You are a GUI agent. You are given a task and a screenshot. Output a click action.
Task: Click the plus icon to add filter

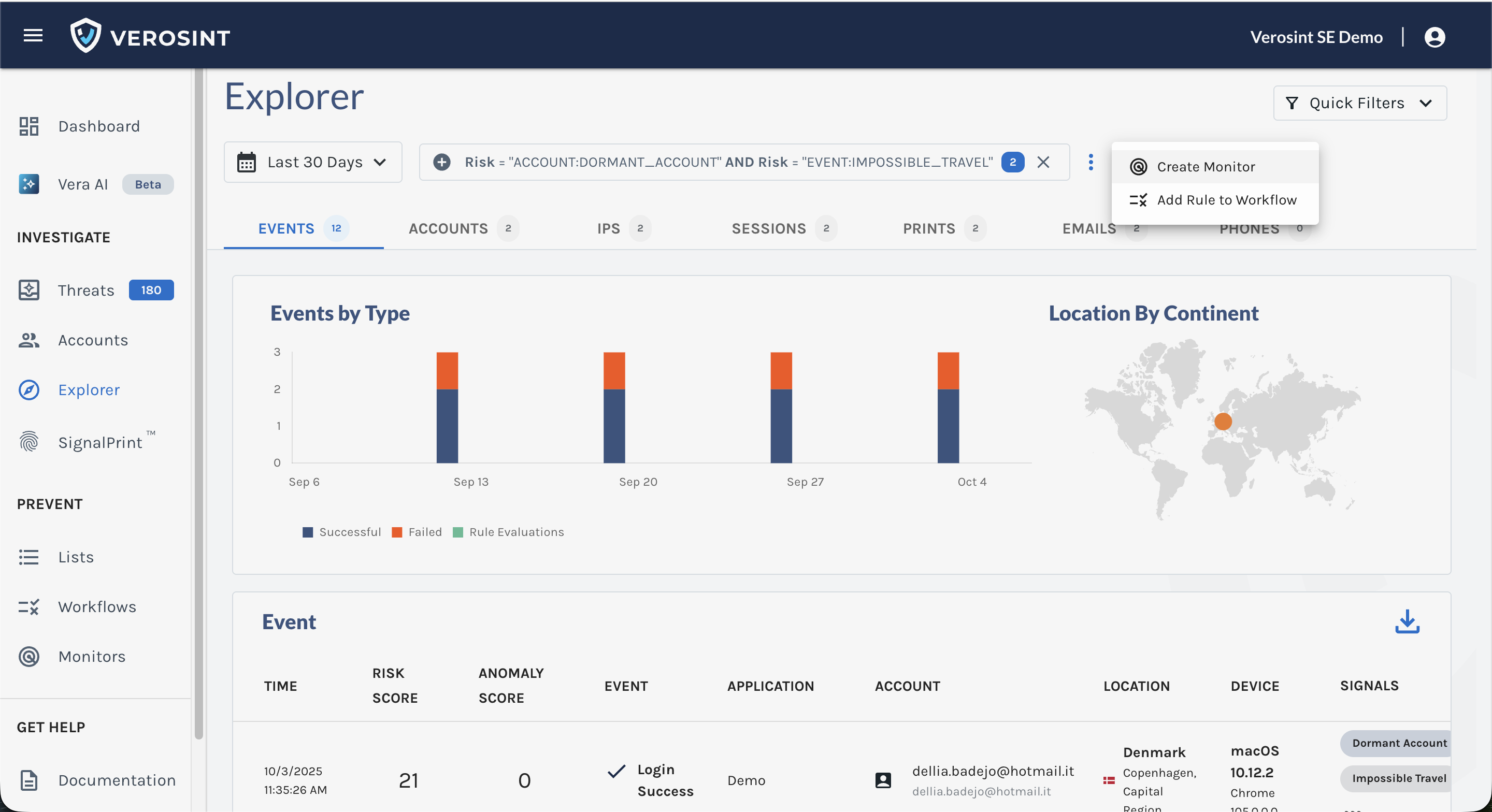(442, 162)
